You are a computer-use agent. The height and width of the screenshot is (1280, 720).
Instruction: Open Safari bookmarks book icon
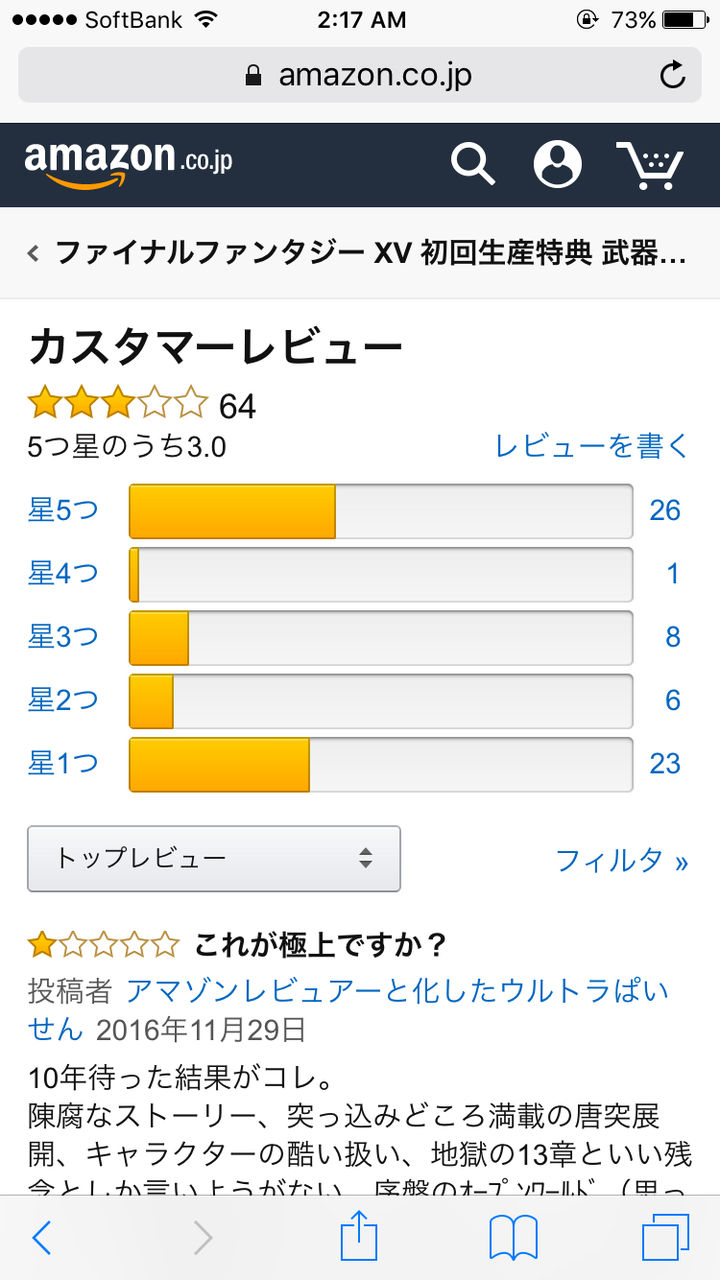513,1240
